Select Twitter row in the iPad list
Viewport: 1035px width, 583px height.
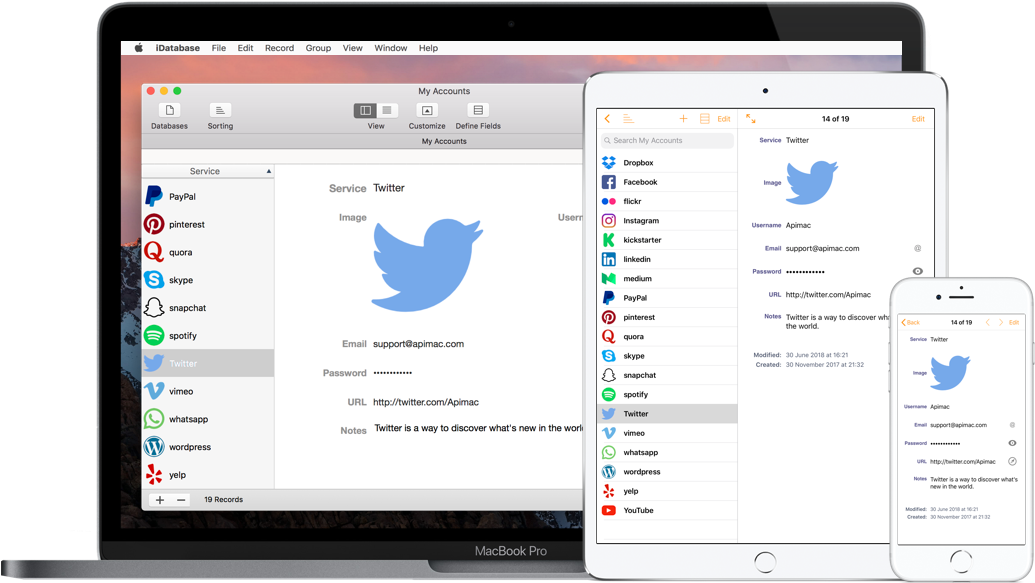click(667, 414)
